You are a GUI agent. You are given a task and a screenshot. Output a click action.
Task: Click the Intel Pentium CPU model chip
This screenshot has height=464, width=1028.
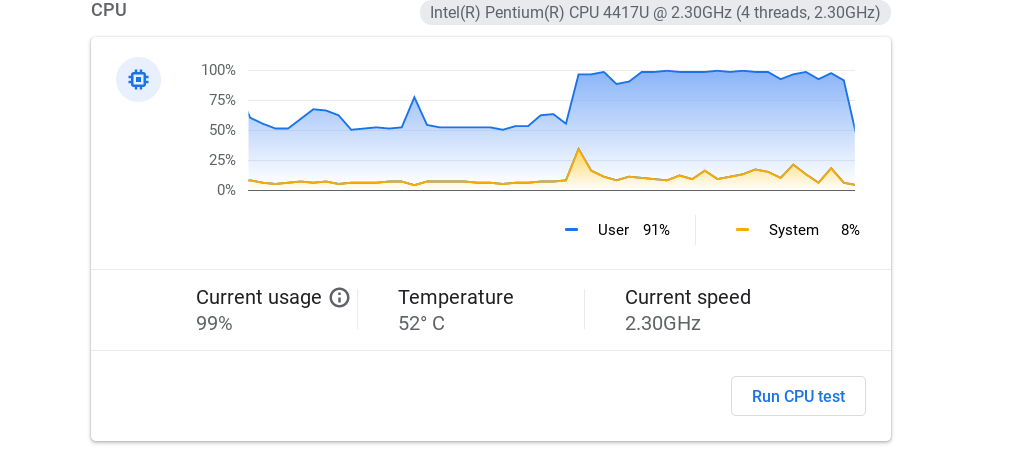[655, 13]
